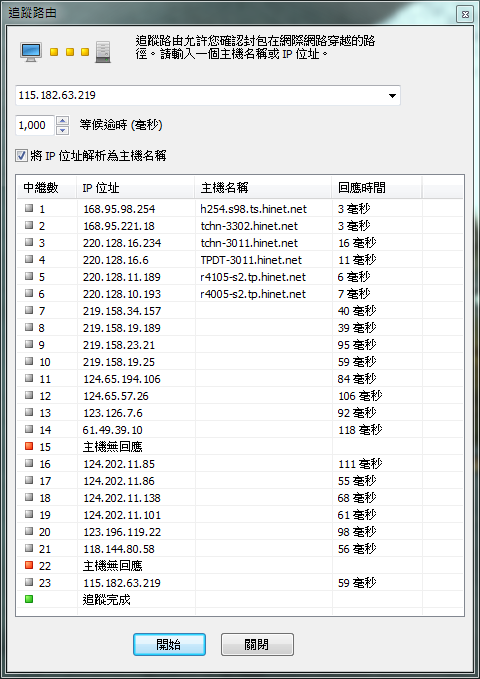
Task: Select host name TPDT-3011.hinet.net
Action: 251,260
